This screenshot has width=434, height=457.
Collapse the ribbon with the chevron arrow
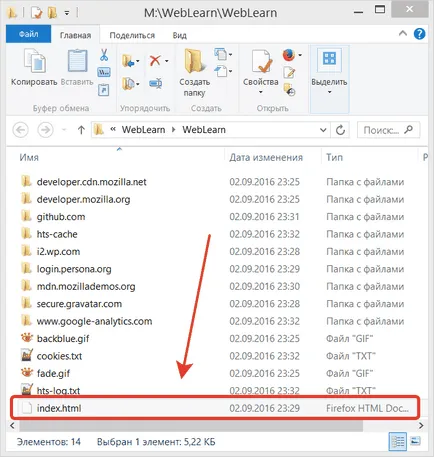coord(403,33)
